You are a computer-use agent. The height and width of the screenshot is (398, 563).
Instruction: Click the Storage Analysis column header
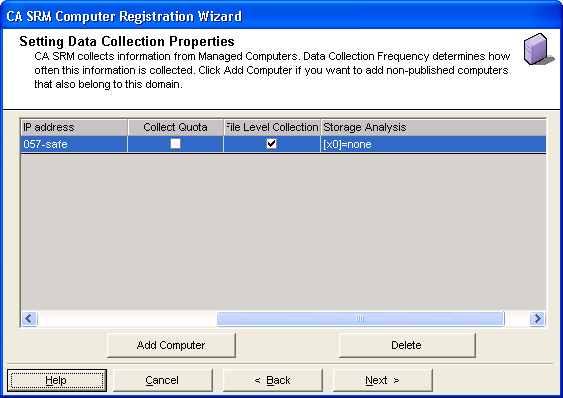(x=433, y=128)
